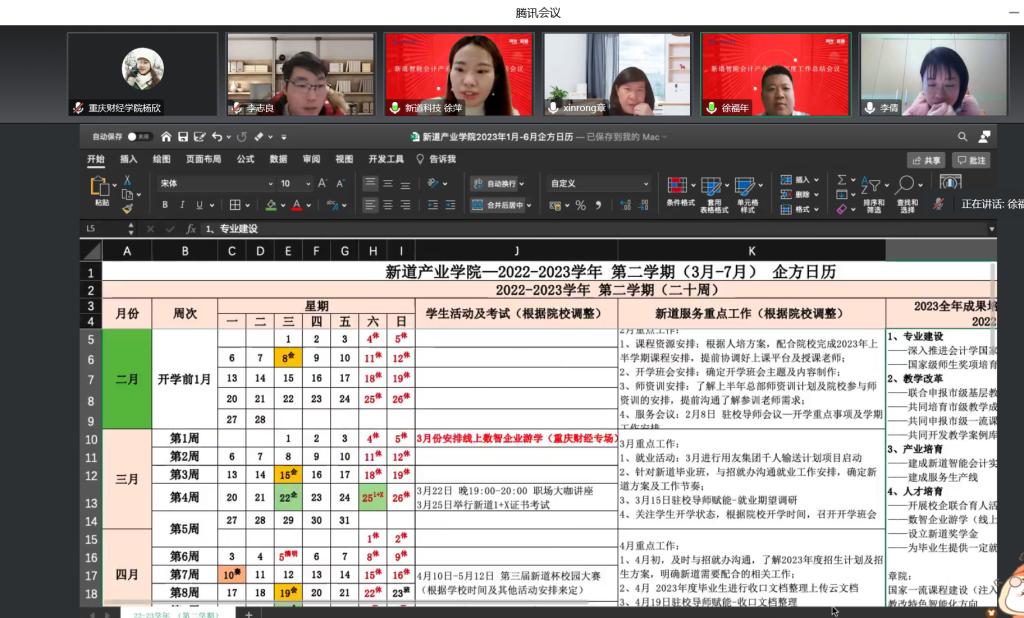Switch to the 插入 (Insert) ribbon tab
The height and width of the screenshot is (618, 1024).
pos(129,160)
